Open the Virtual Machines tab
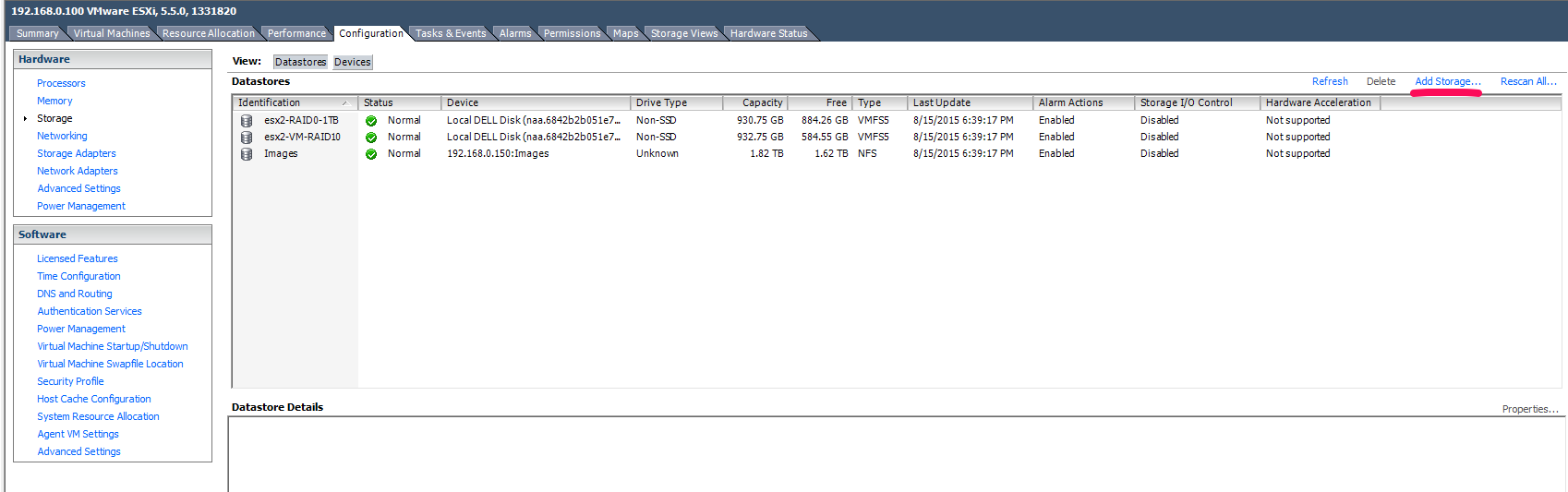Viewport: 1568px width, 492px height. coord(111,33)
